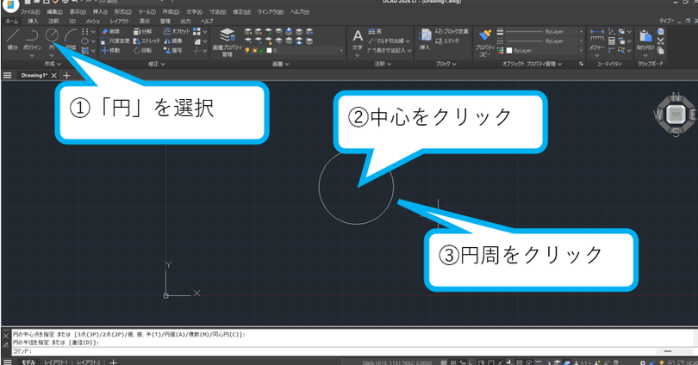Screen dimensions: 698x365
Task: Switch to the モデル layout tab
Action: (x=28, y=362)
